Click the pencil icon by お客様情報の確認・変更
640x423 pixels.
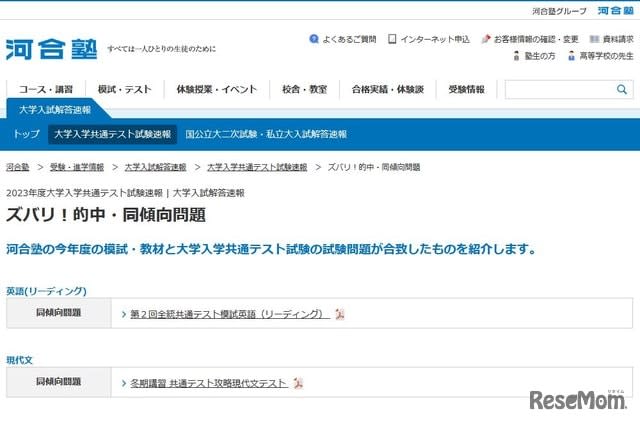[486, 39]
